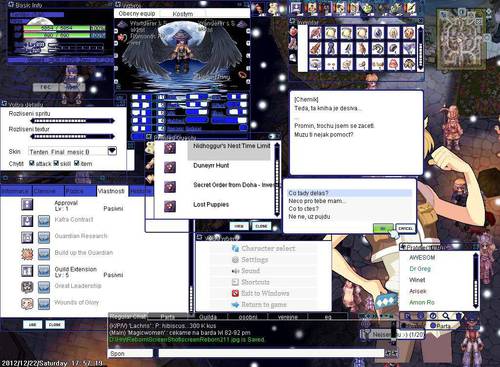Click the Kafra Contract skill icon
This screenshot has height=367, width=500.
pyautogui.click(x=27, y=220)
